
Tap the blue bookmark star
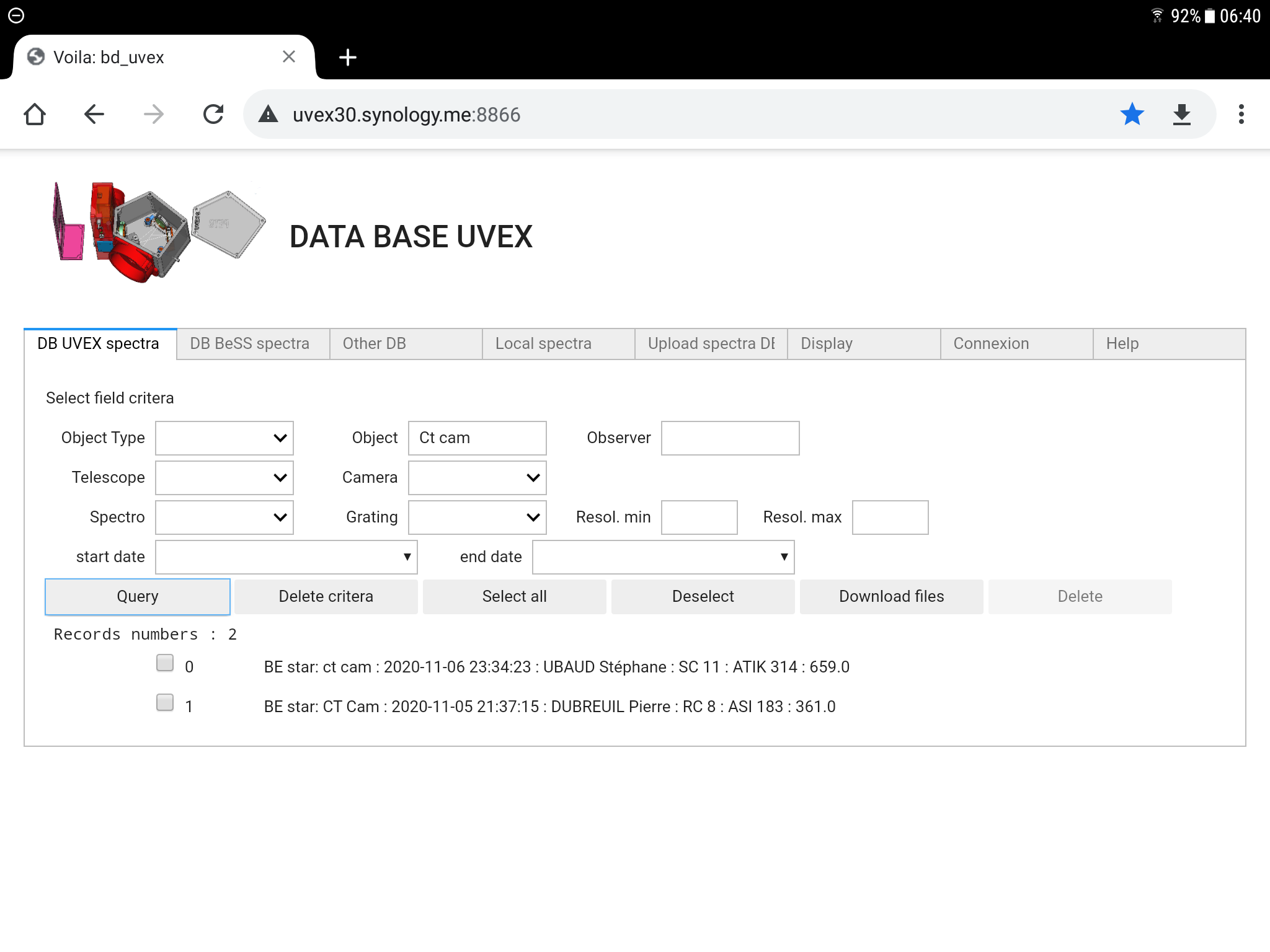click(x=1132, y=114)
